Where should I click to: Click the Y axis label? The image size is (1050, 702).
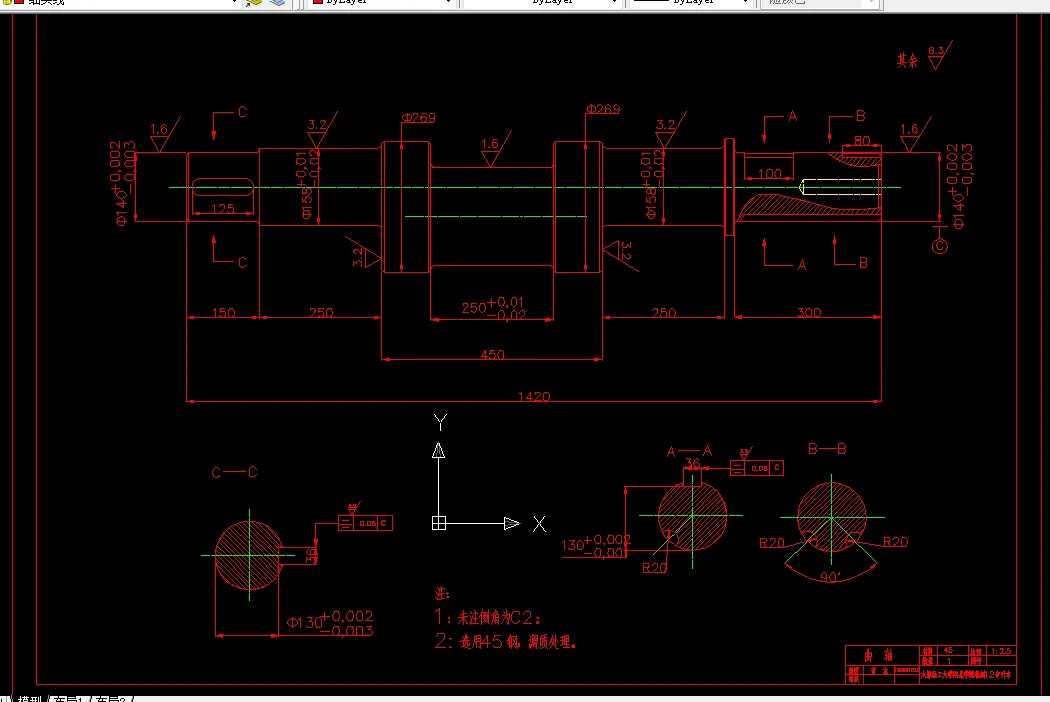(440, 422)
